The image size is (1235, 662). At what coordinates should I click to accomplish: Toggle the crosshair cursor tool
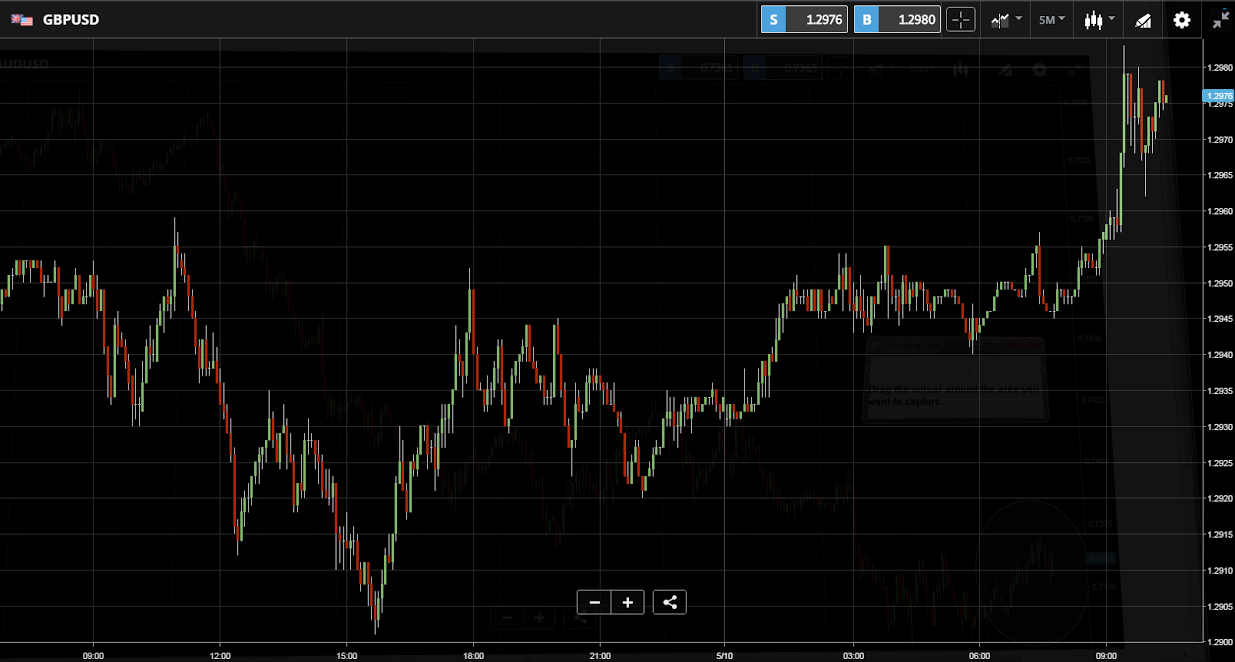click(x=960, y=19)
